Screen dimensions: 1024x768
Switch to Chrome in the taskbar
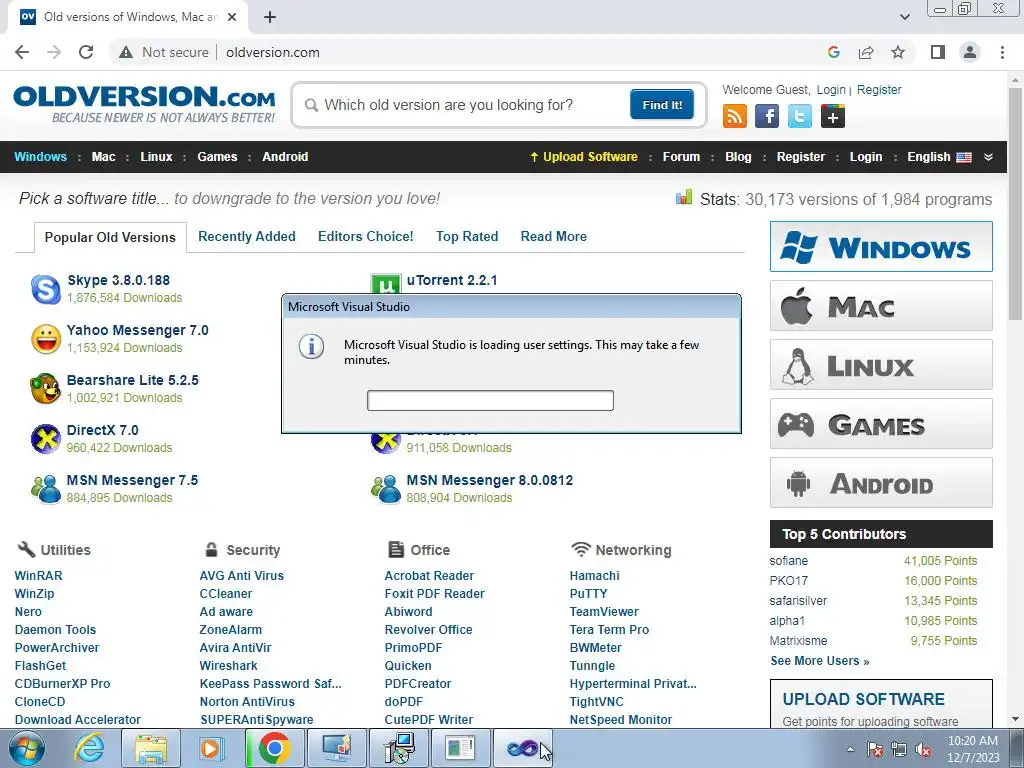274,748
